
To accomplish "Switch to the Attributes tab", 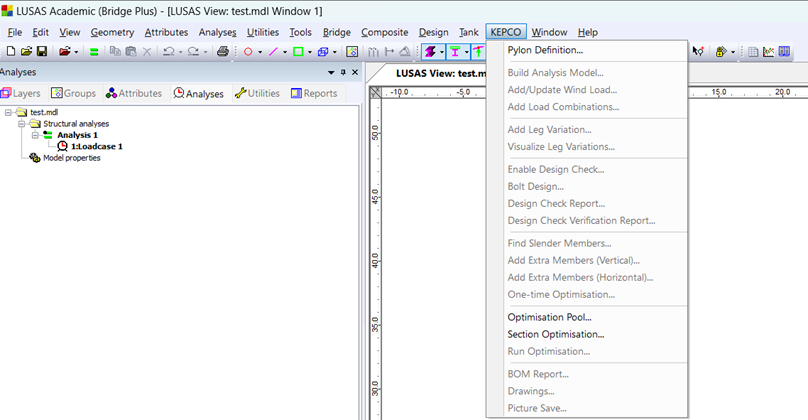I will tap(133, 93).
